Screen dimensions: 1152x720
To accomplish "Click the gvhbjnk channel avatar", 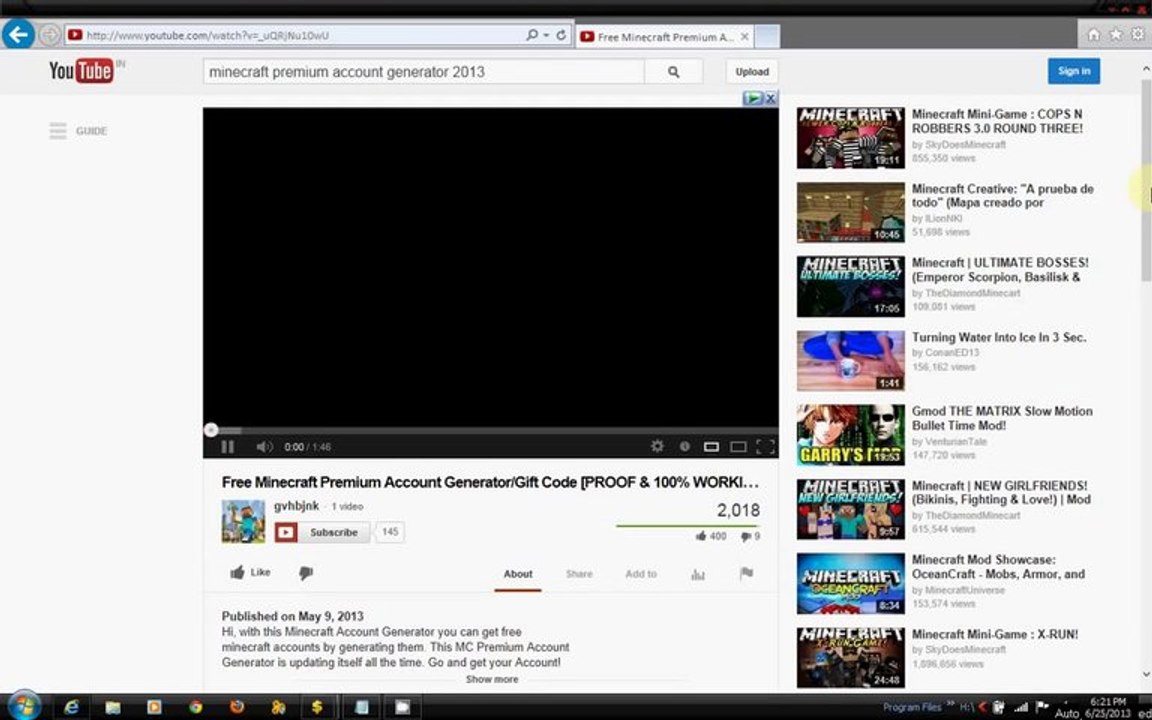I will pyautogui.click(x=243, y=521).
